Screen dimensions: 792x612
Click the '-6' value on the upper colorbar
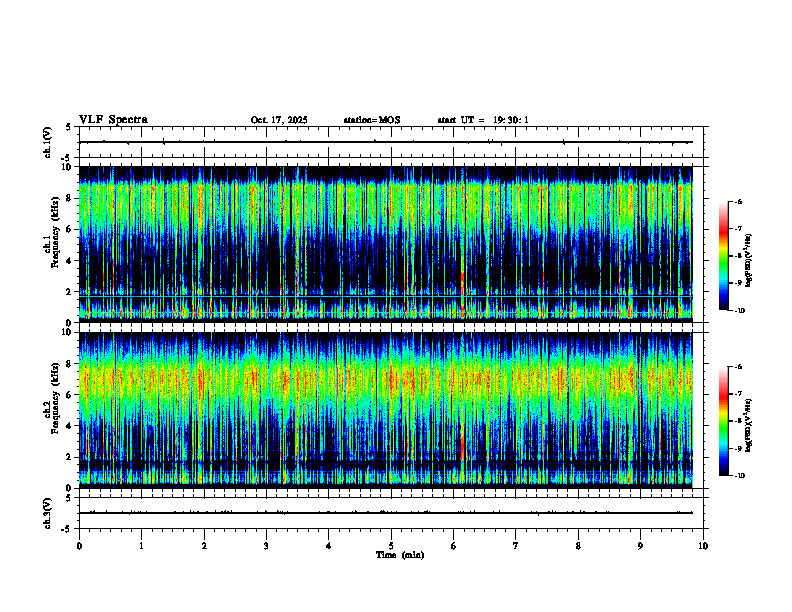pos(738,201)
